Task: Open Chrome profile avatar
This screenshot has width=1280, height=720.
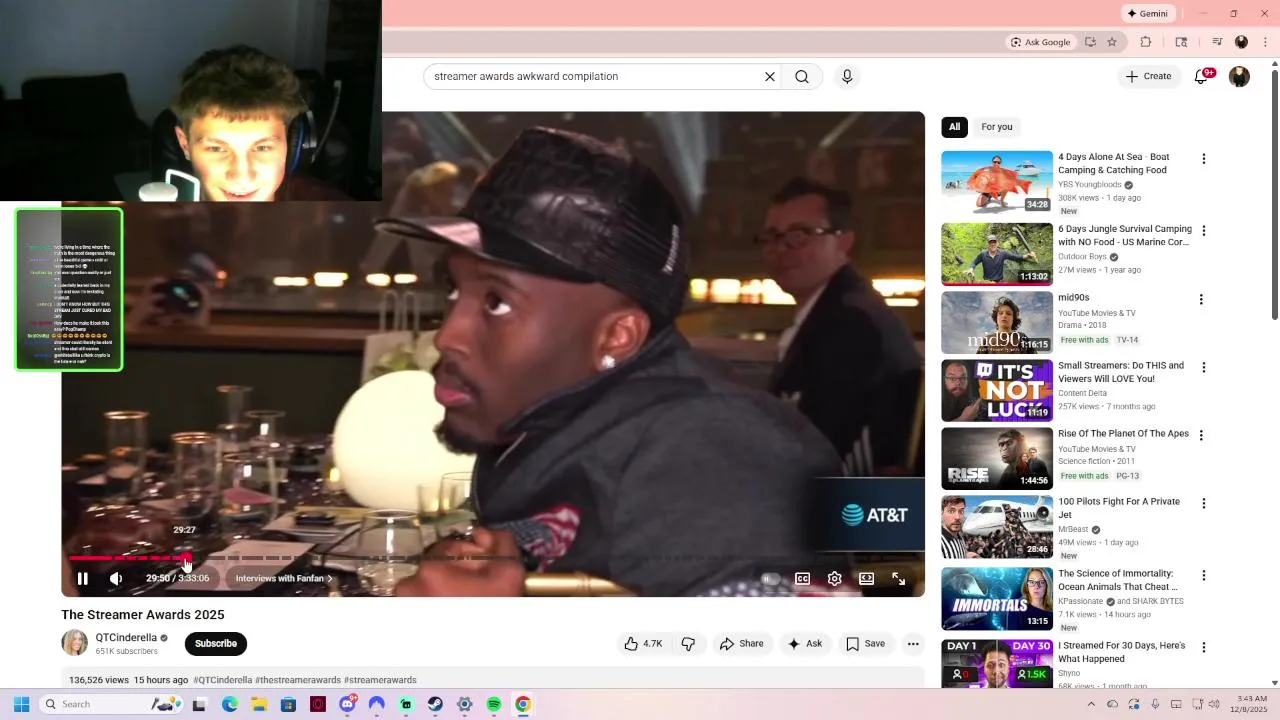Action: tap(1241, 42)
